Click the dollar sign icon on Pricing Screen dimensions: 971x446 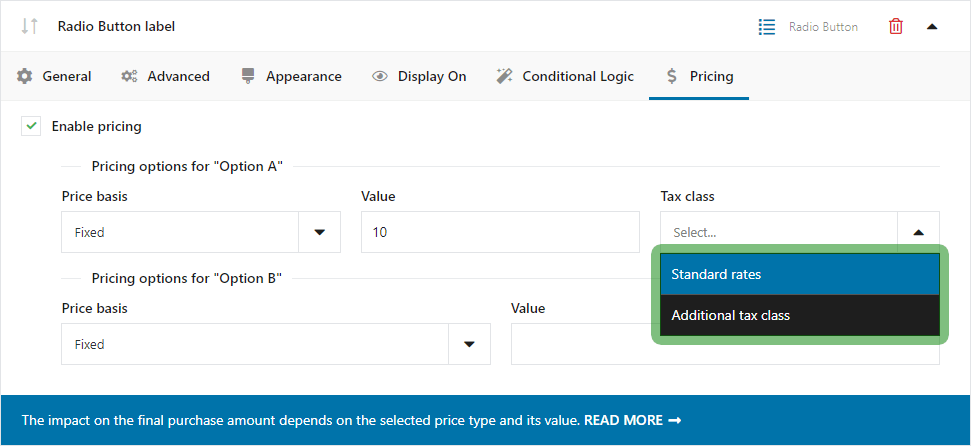672,76
